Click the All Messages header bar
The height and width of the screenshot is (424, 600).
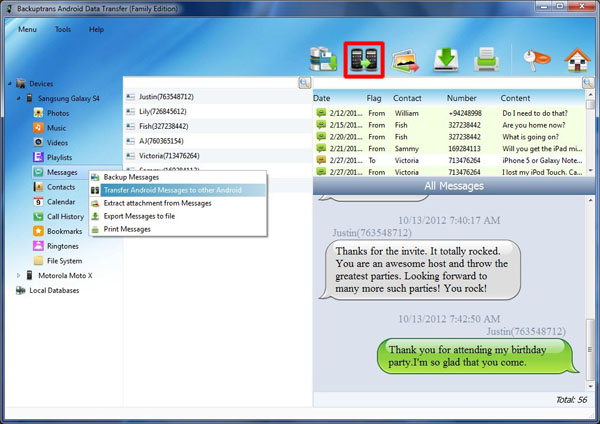click(454, 186)
